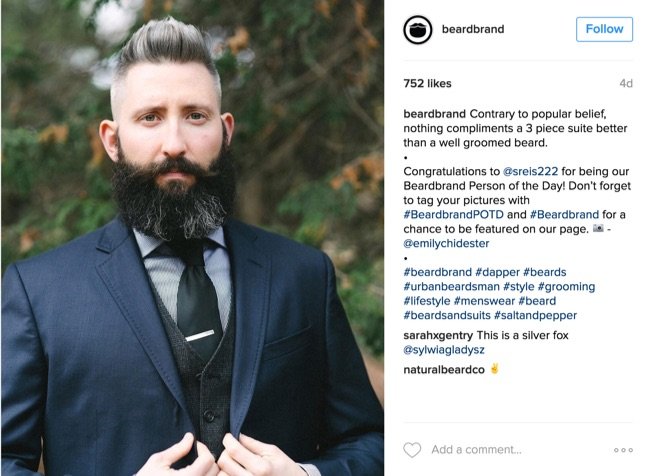Open the three-dot more options menu
646x476 pixels.
pos(623,450)
